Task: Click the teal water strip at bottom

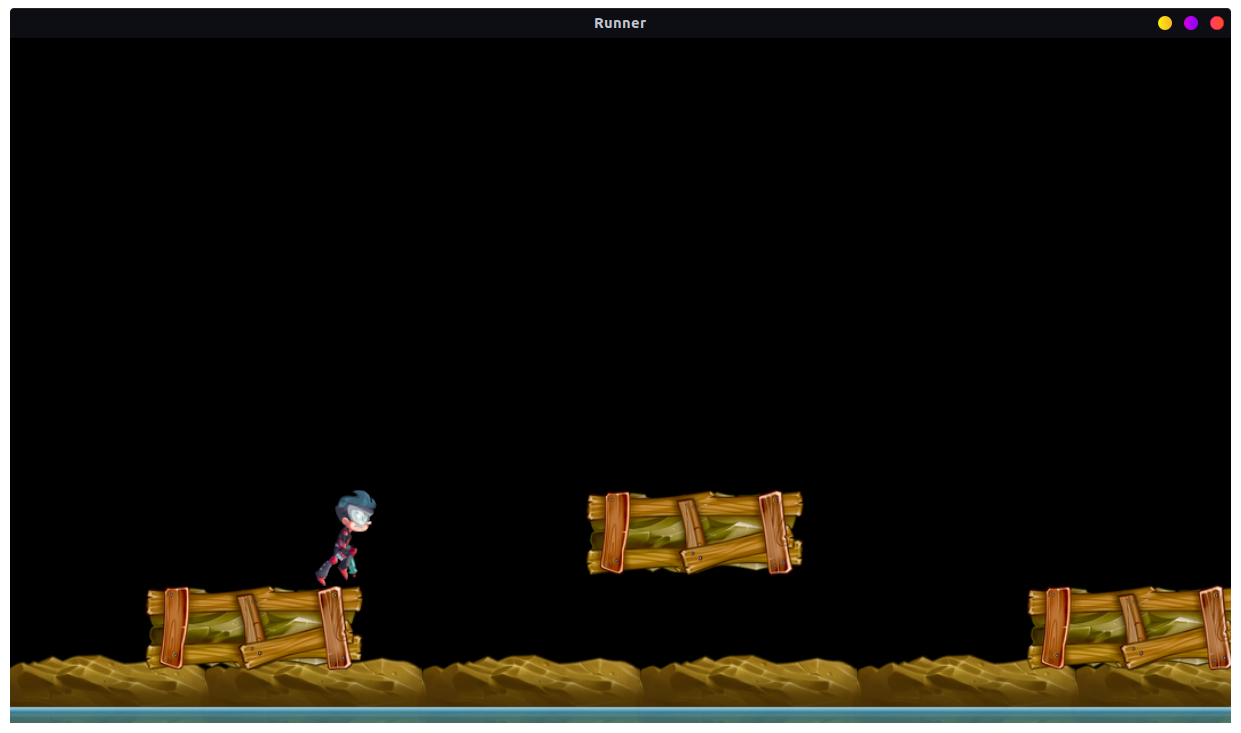Action: tap(620, 714)
